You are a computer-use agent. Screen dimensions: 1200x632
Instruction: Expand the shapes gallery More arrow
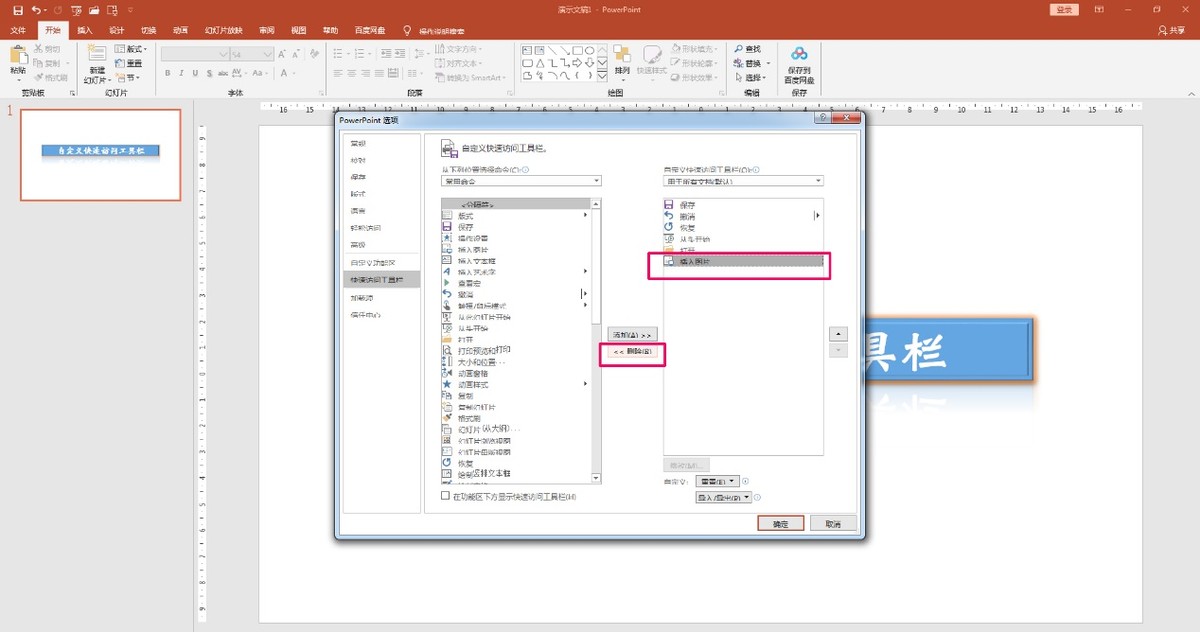[602, 76]
